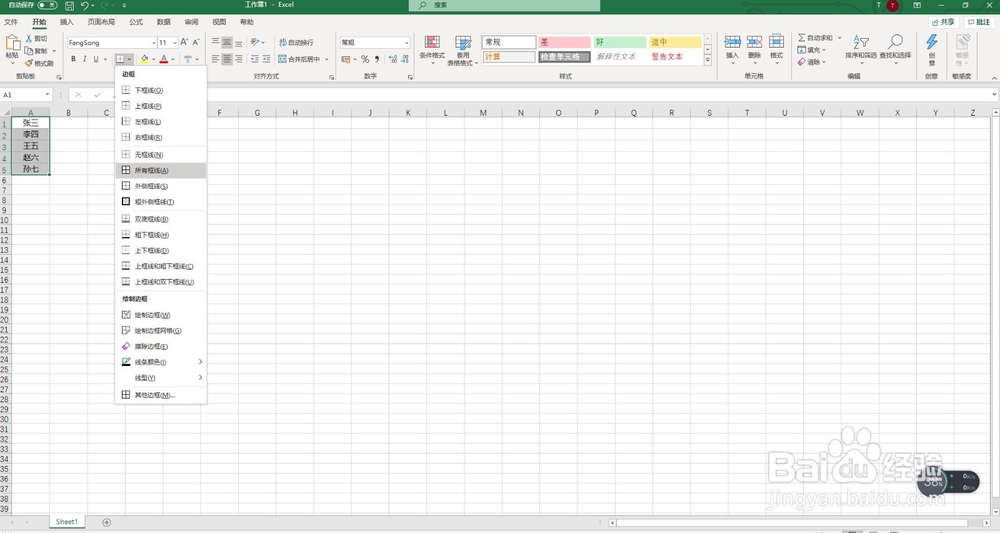Apply the Neutral (适中) yellow cell style
This screenshot has height=533, width=1000.
[675, 42]
